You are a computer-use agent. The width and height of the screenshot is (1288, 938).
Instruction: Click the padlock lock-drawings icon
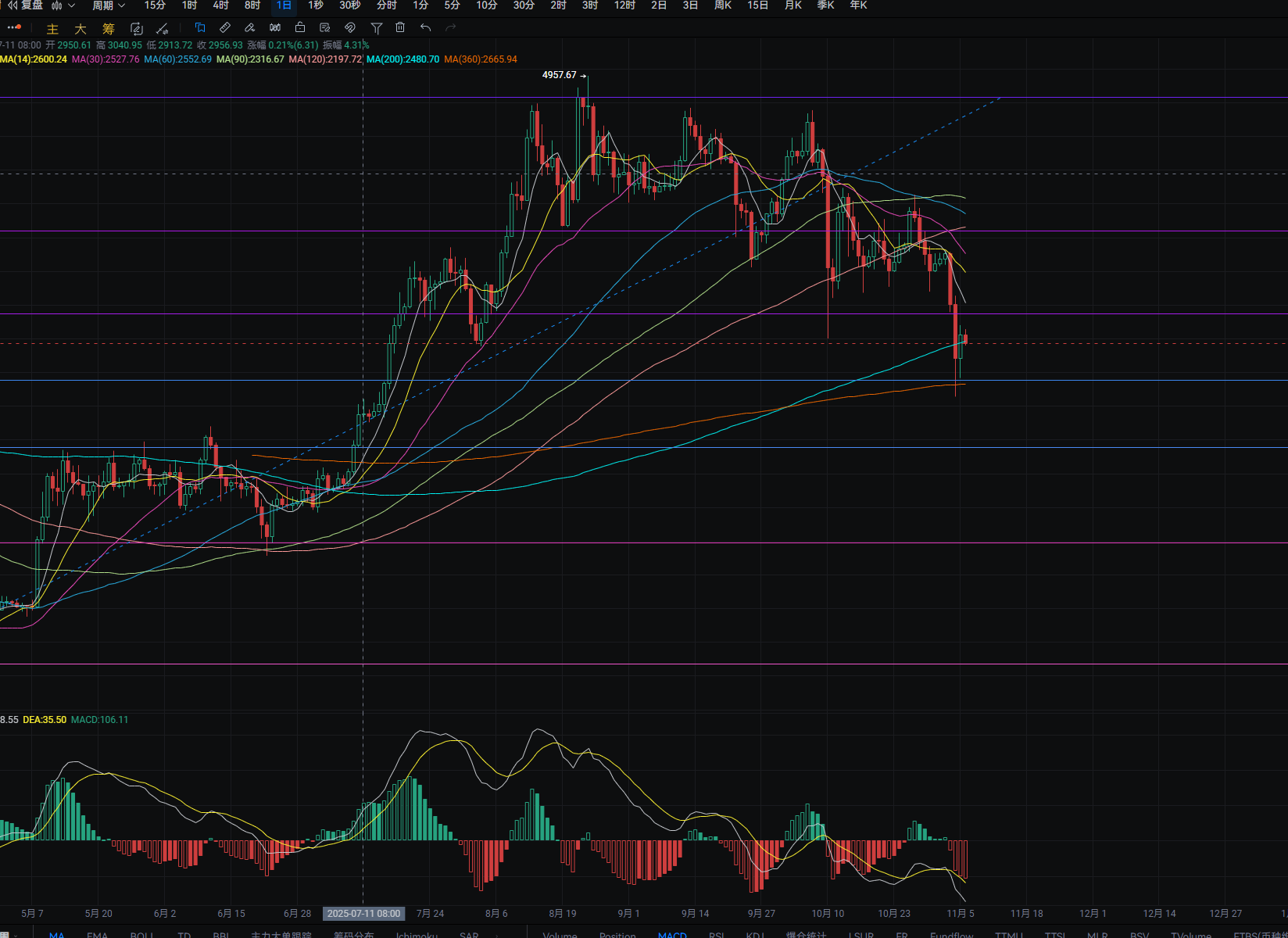pos(300,28)
